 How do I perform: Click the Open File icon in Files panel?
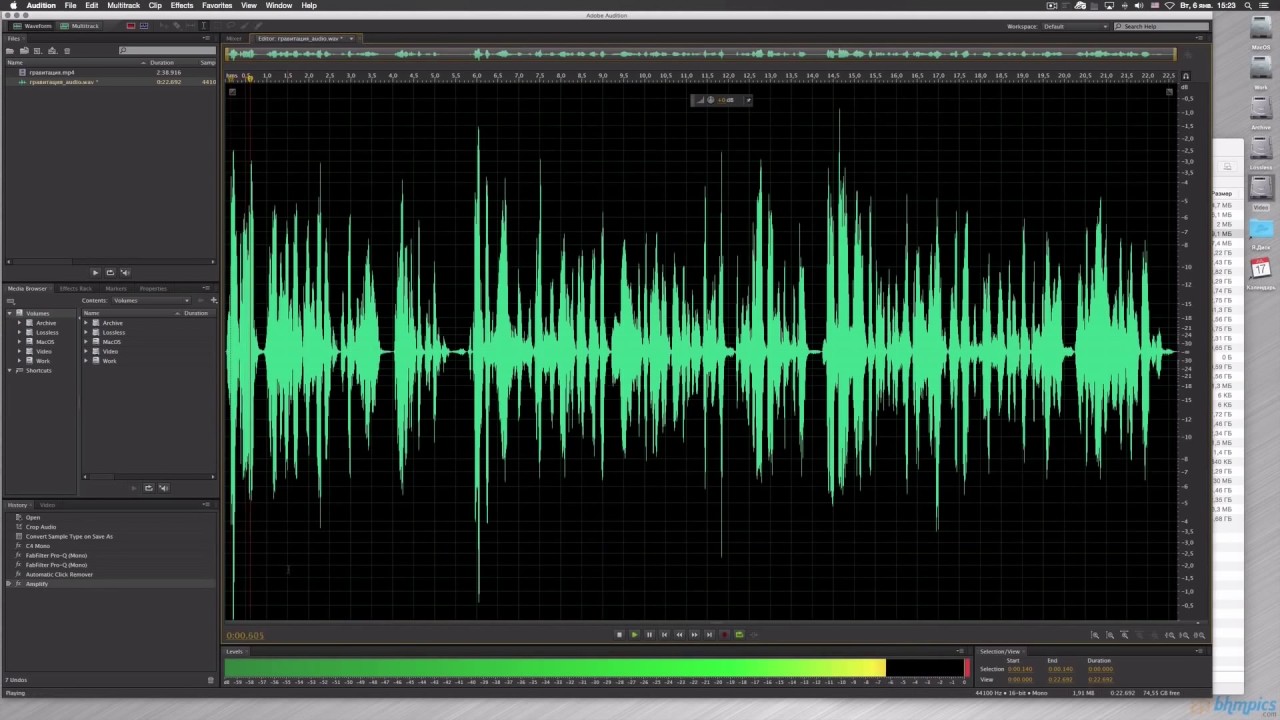click(9, 51)
